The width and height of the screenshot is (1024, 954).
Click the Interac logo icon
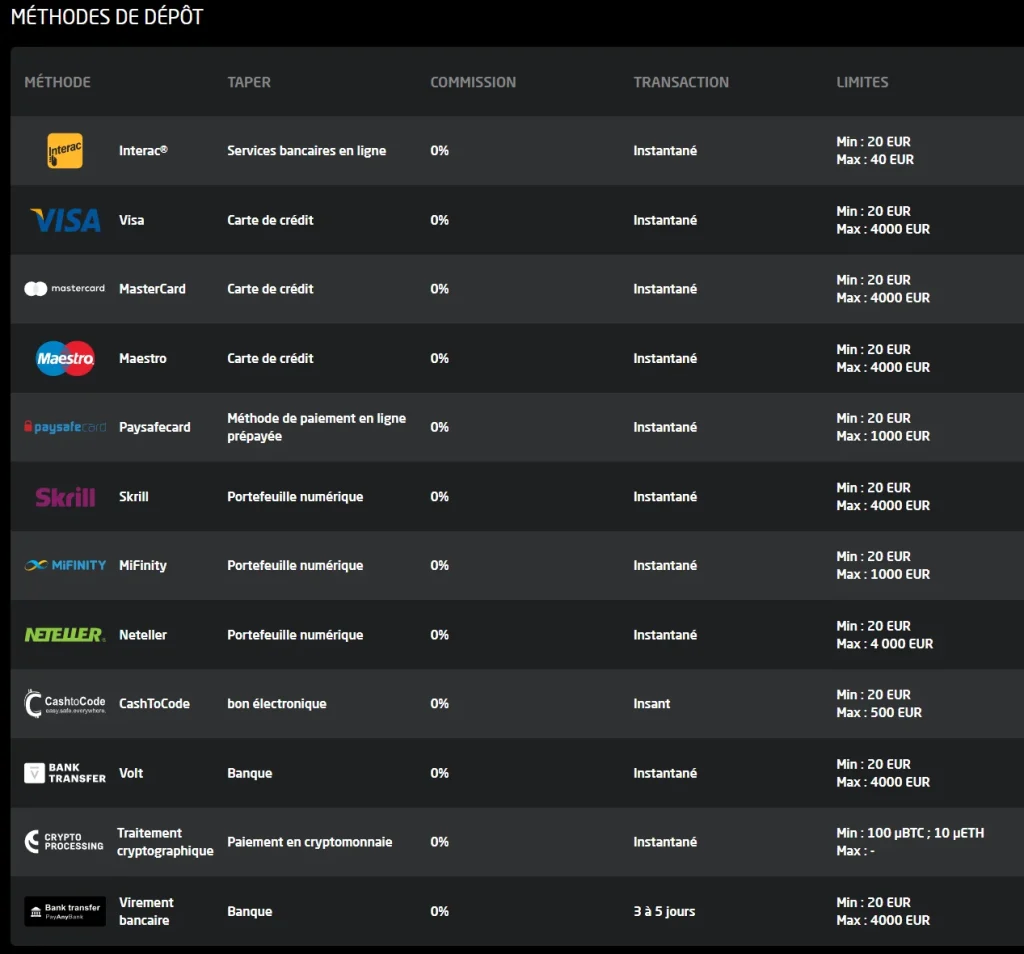click(x=65, y=151)
